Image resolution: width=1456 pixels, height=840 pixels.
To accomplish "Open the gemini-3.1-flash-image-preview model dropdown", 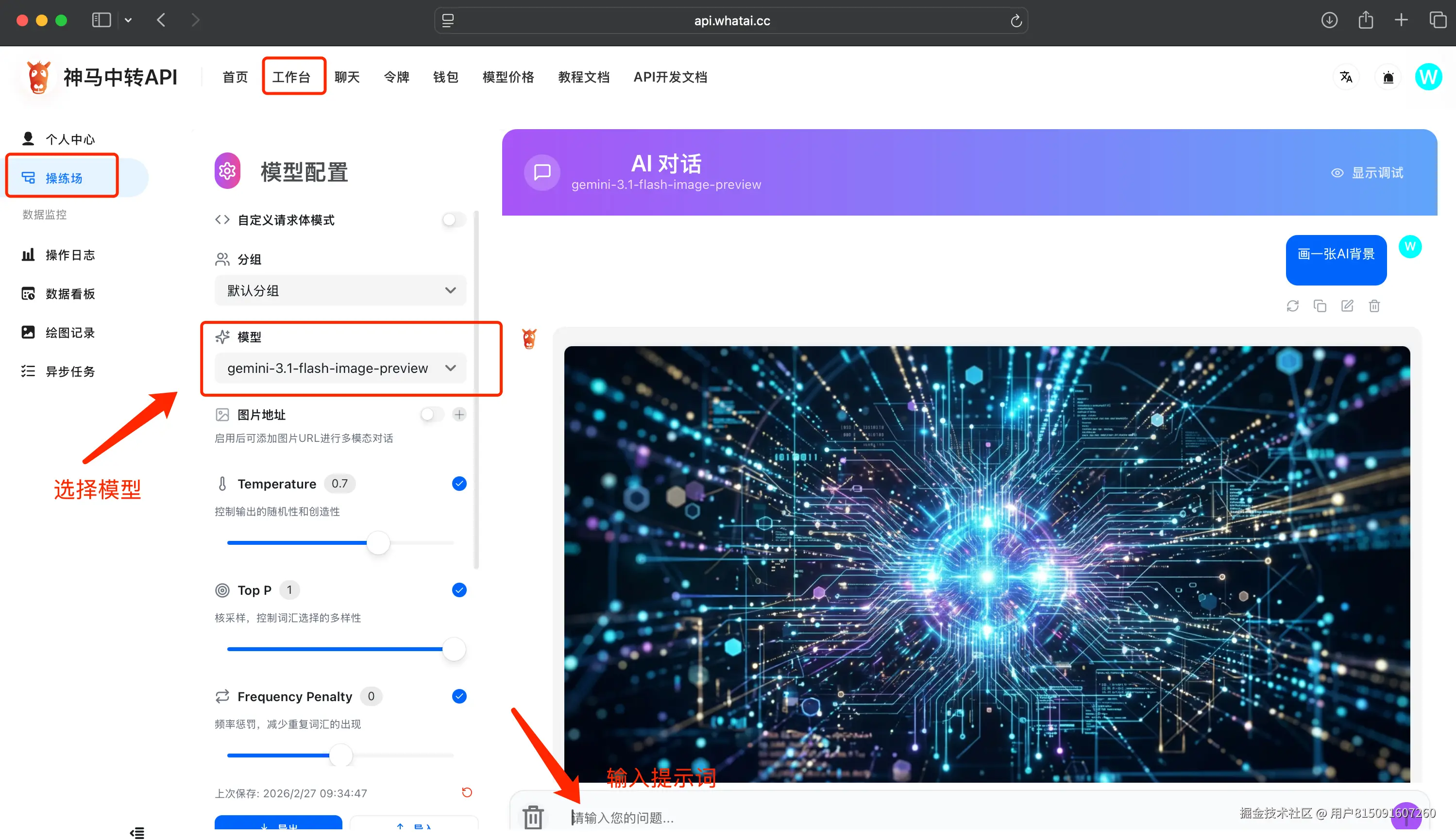I will pos(340,368).
